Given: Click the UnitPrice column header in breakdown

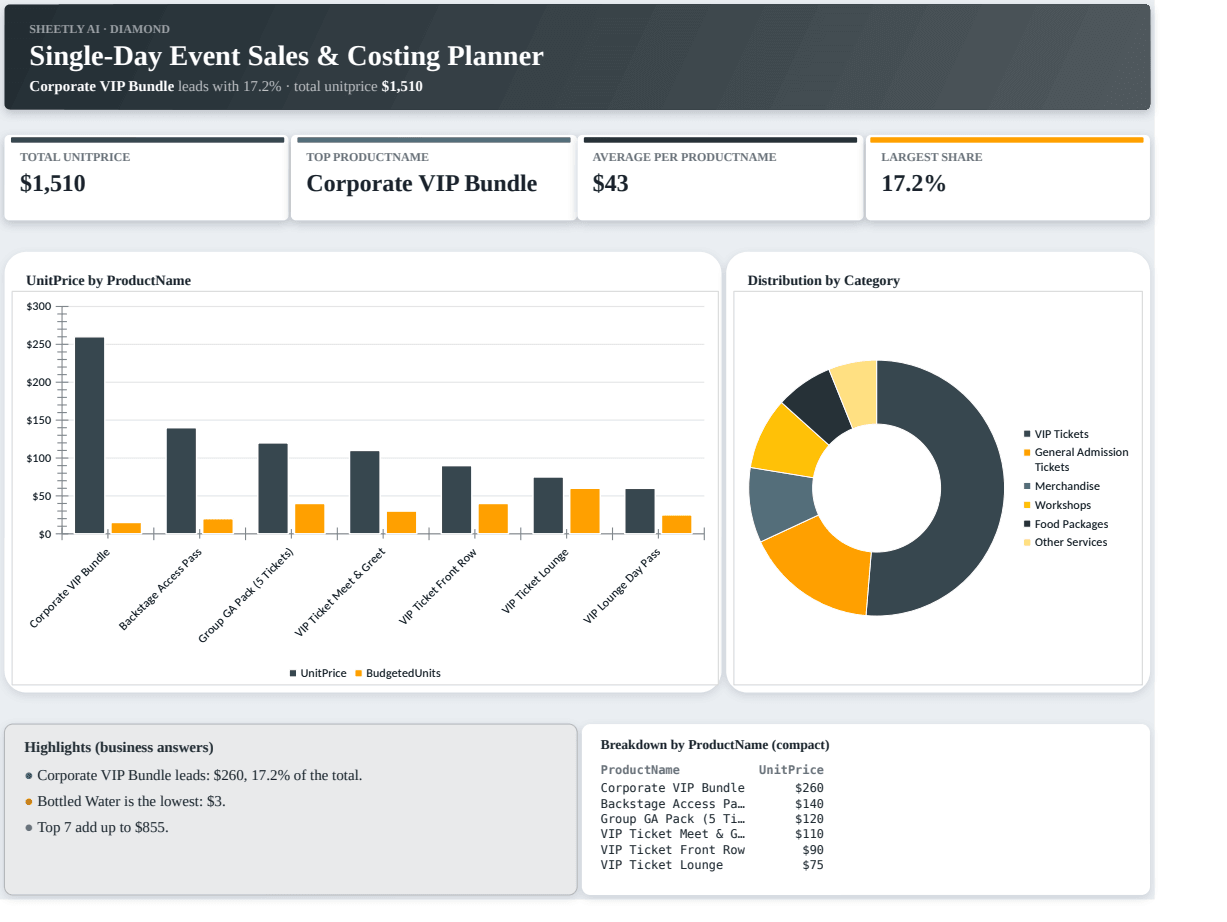Looking at the screenshot, I should 791,770.
